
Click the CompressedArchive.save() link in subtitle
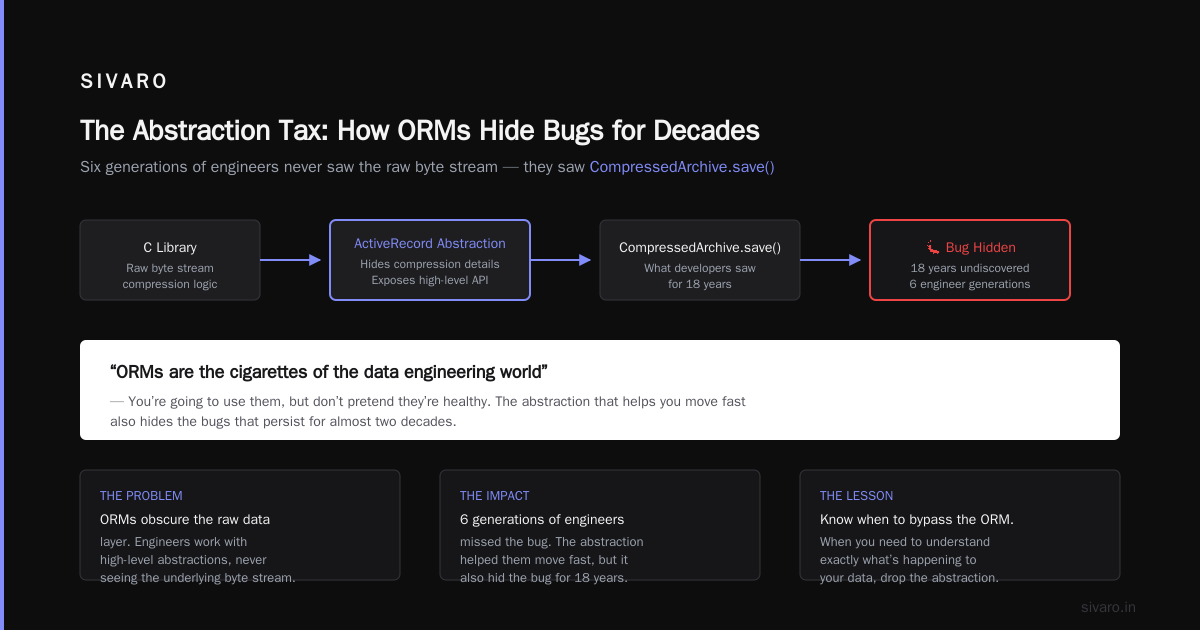pos(682,167)
